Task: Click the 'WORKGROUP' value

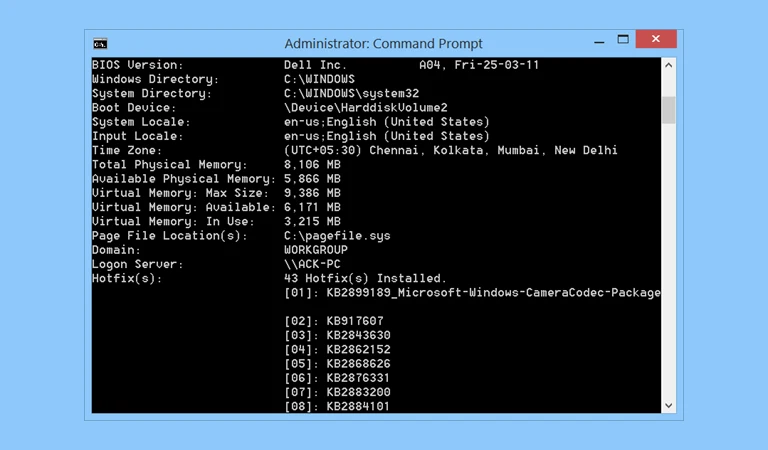Action: click(316, 250)
